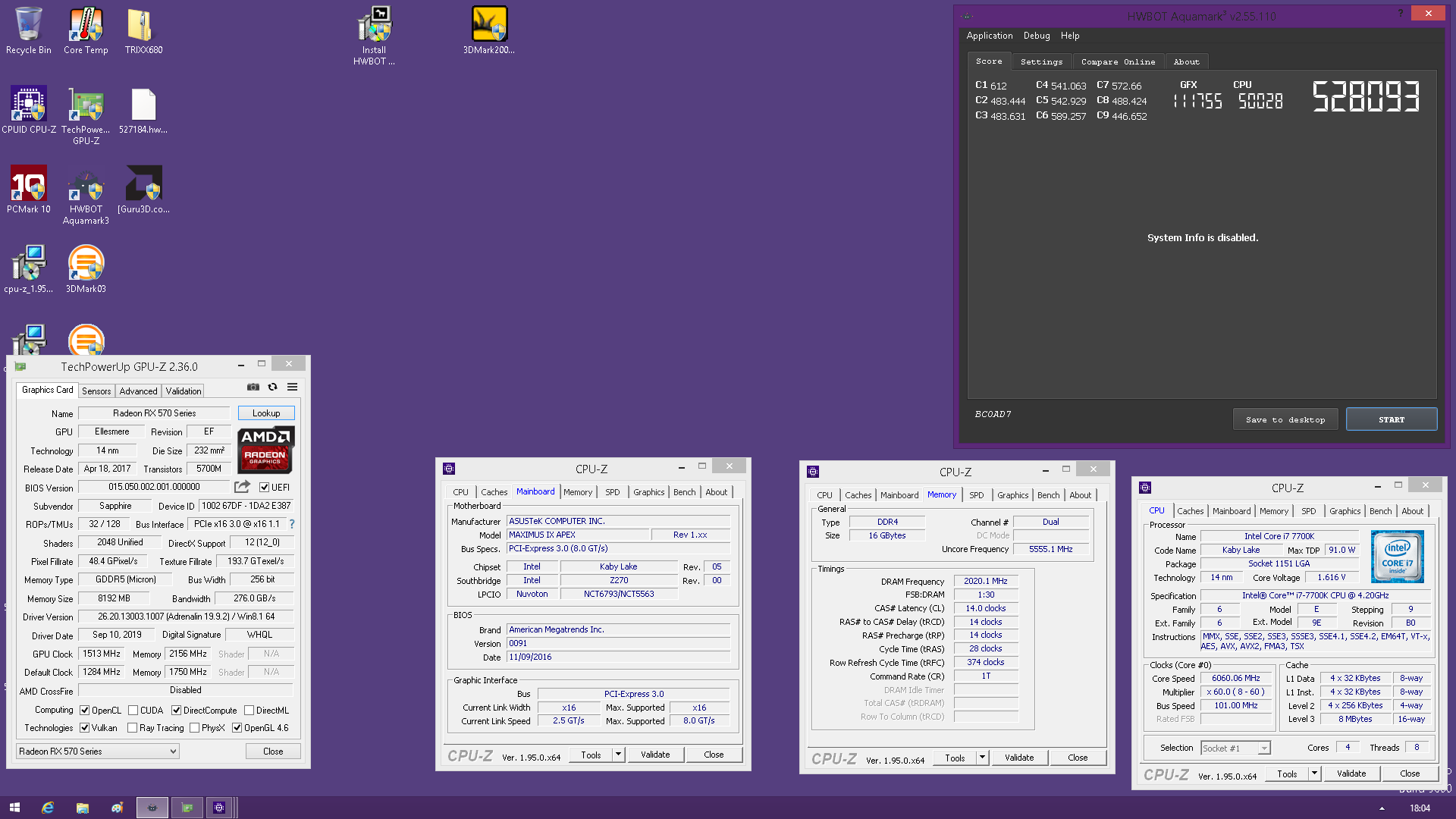Open the GPU-Z hamburger menu
The image size is (1456, 819).
pos(292,387)
